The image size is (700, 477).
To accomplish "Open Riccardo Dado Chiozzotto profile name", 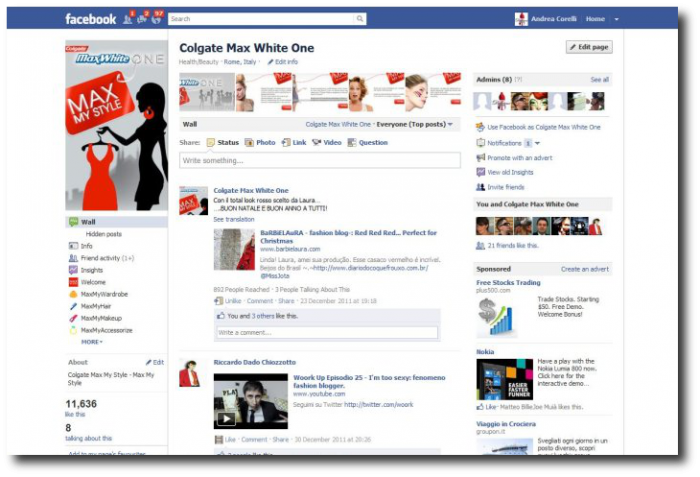I will (255, 362).
